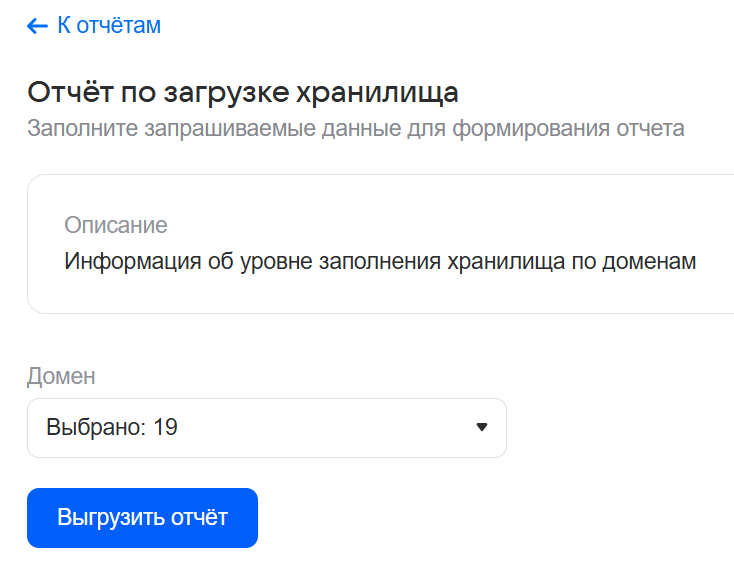Click the dropdown triangle in Домен field
Image resolution: width=734 pixels, height=566 pixels.
pyautogui.click(x=481, y=428)
